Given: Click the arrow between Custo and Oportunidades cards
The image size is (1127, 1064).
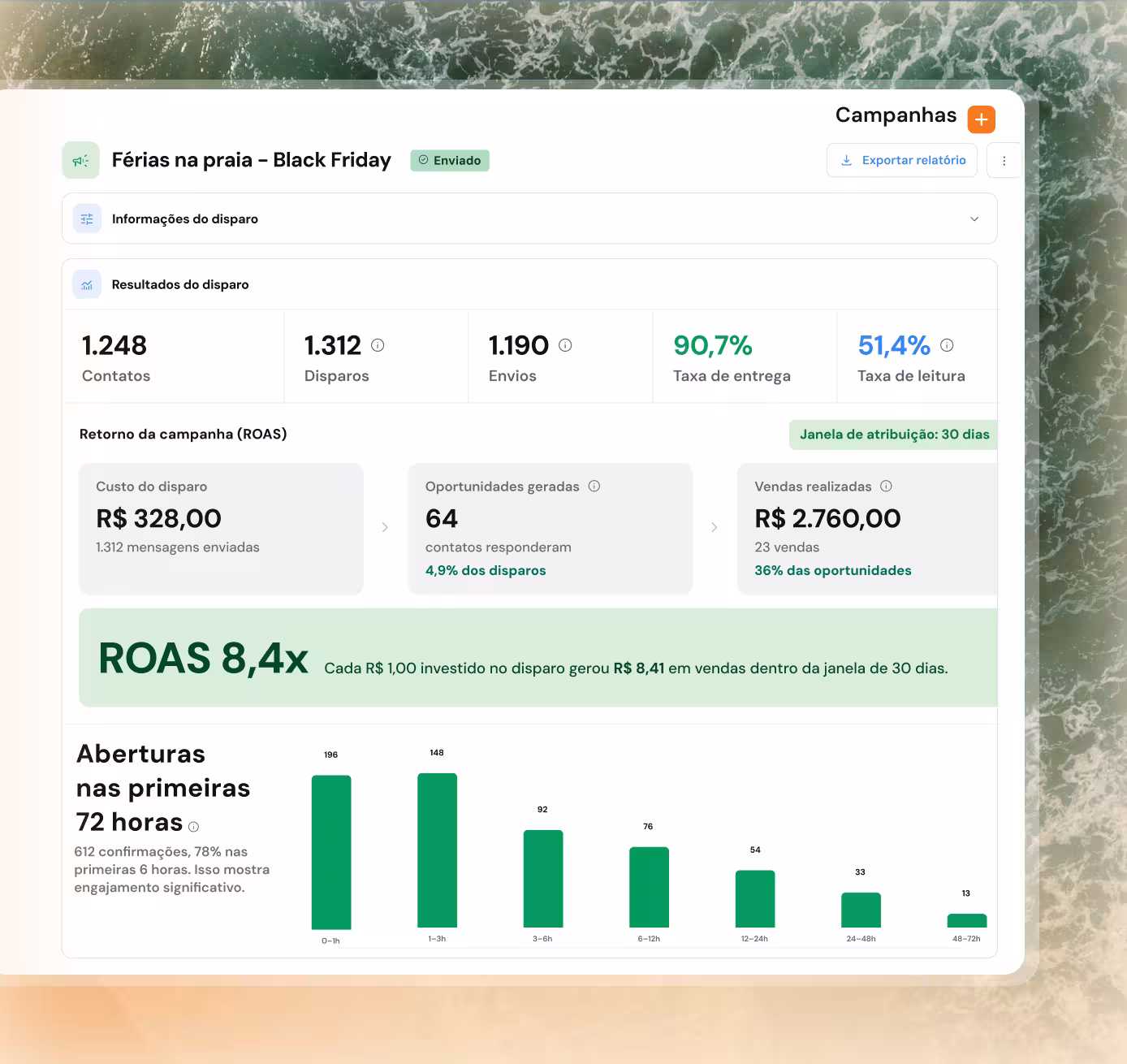Looking at the screenshot, I should [x=385, y=528].
